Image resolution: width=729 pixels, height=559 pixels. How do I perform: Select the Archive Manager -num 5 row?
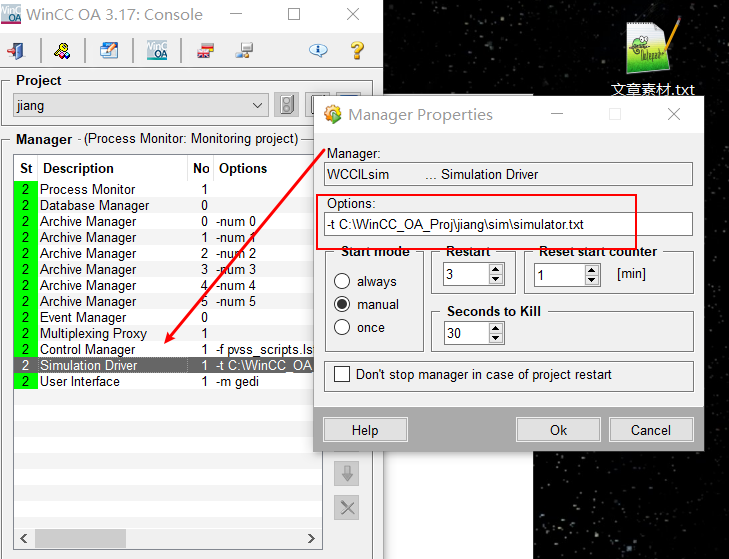(164, 301)
